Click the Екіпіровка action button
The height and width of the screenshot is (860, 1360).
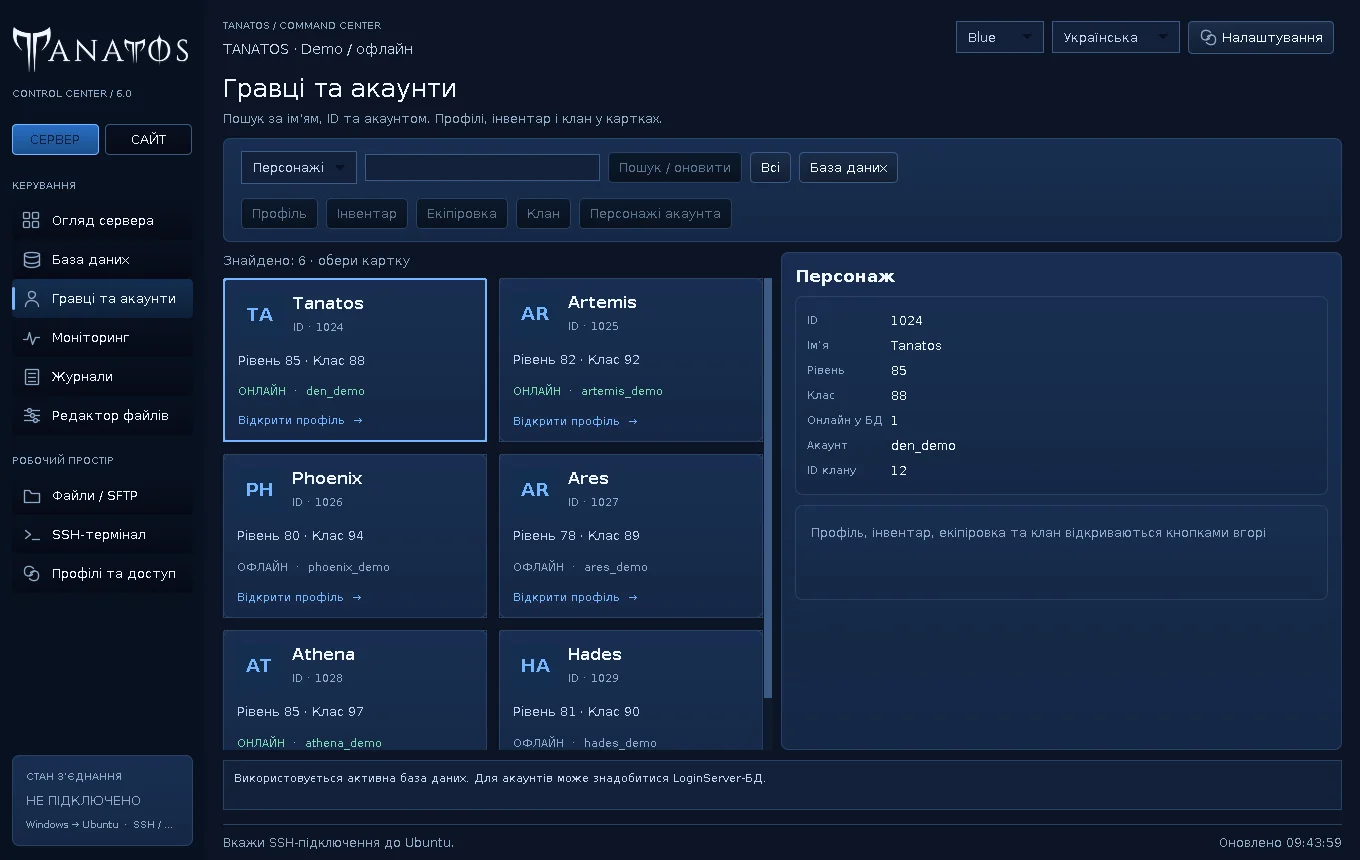(x=462, y=213)
